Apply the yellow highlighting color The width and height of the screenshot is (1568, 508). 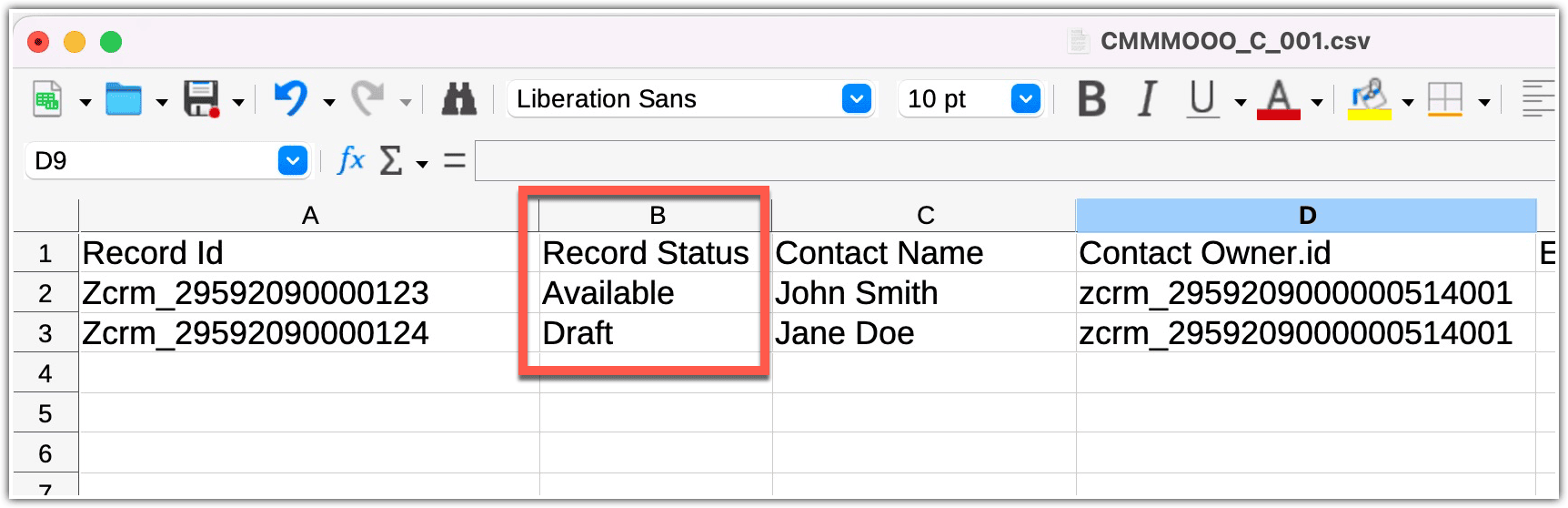(x=1369, y=99)
